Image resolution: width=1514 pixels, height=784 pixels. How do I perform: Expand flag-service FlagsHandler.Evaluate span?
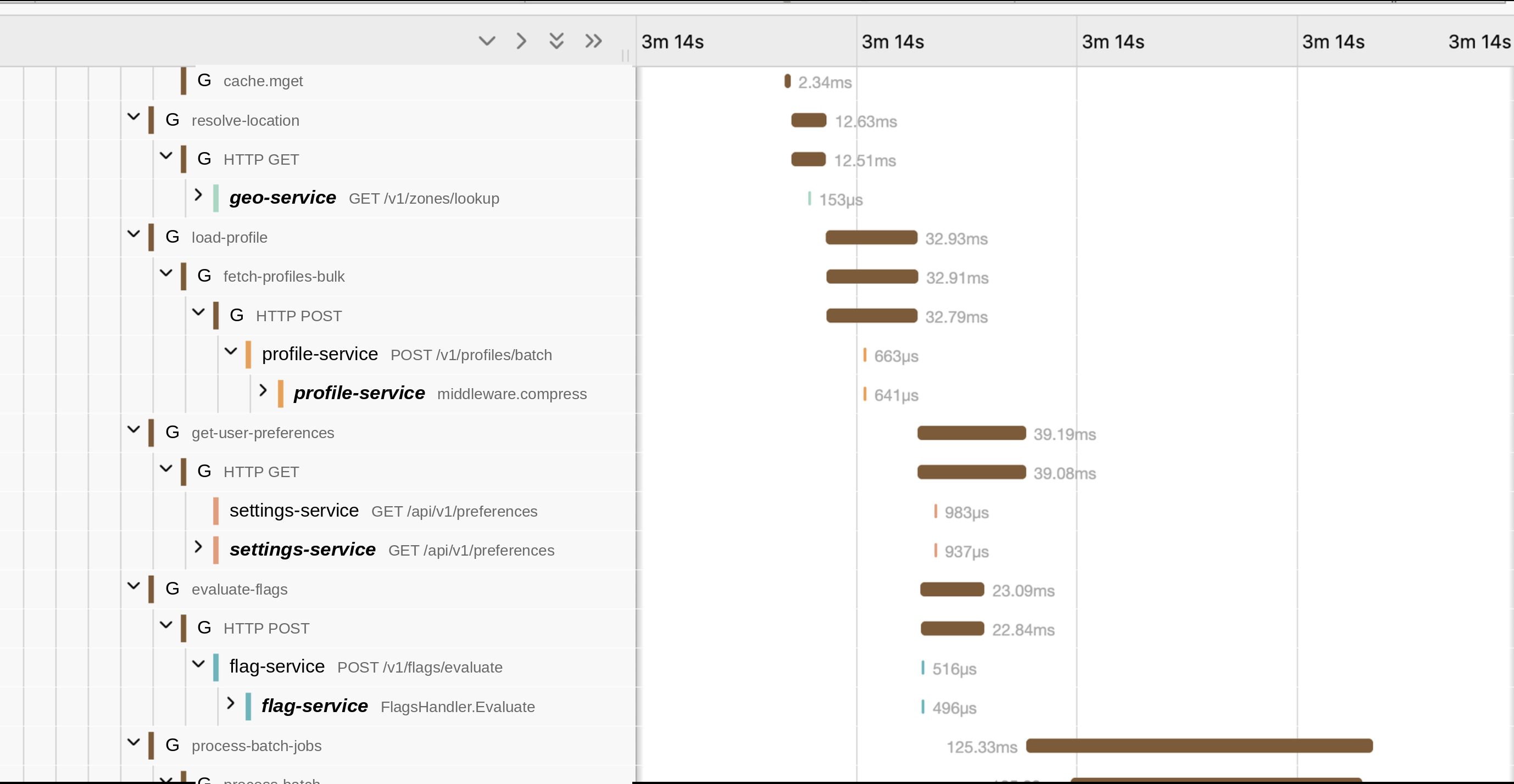[x=231, y=703]
